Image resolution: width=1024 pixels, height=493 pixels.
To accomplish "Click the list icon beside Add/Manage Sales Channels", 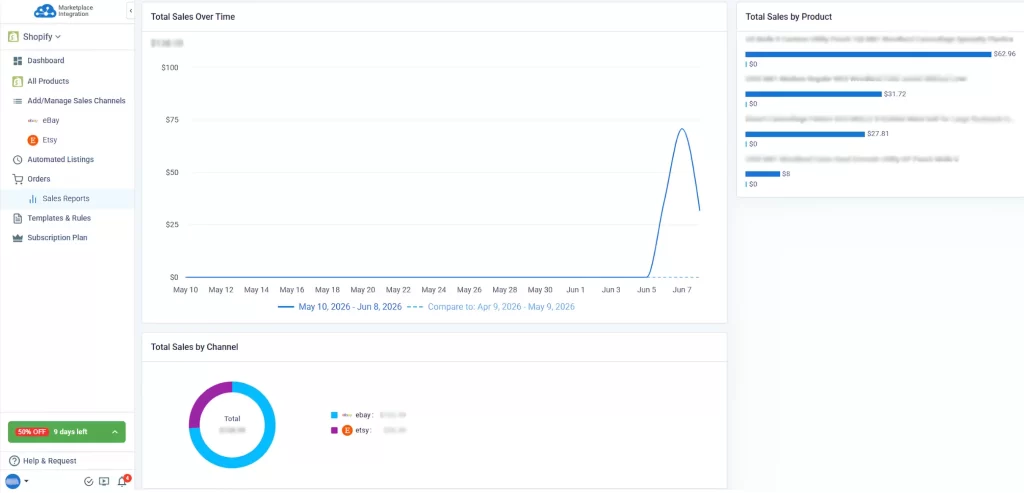I will (18, 101).
